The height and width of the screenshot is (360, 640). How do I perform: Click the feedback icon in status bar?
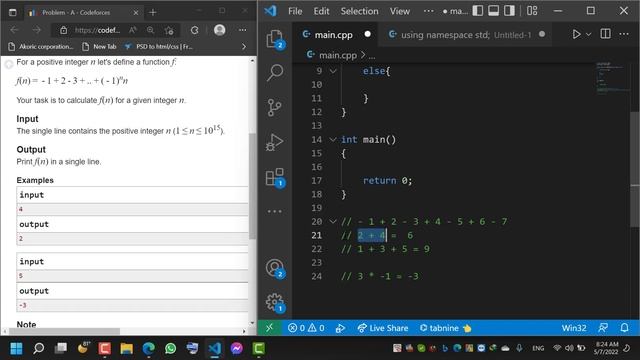coord(603,328)
